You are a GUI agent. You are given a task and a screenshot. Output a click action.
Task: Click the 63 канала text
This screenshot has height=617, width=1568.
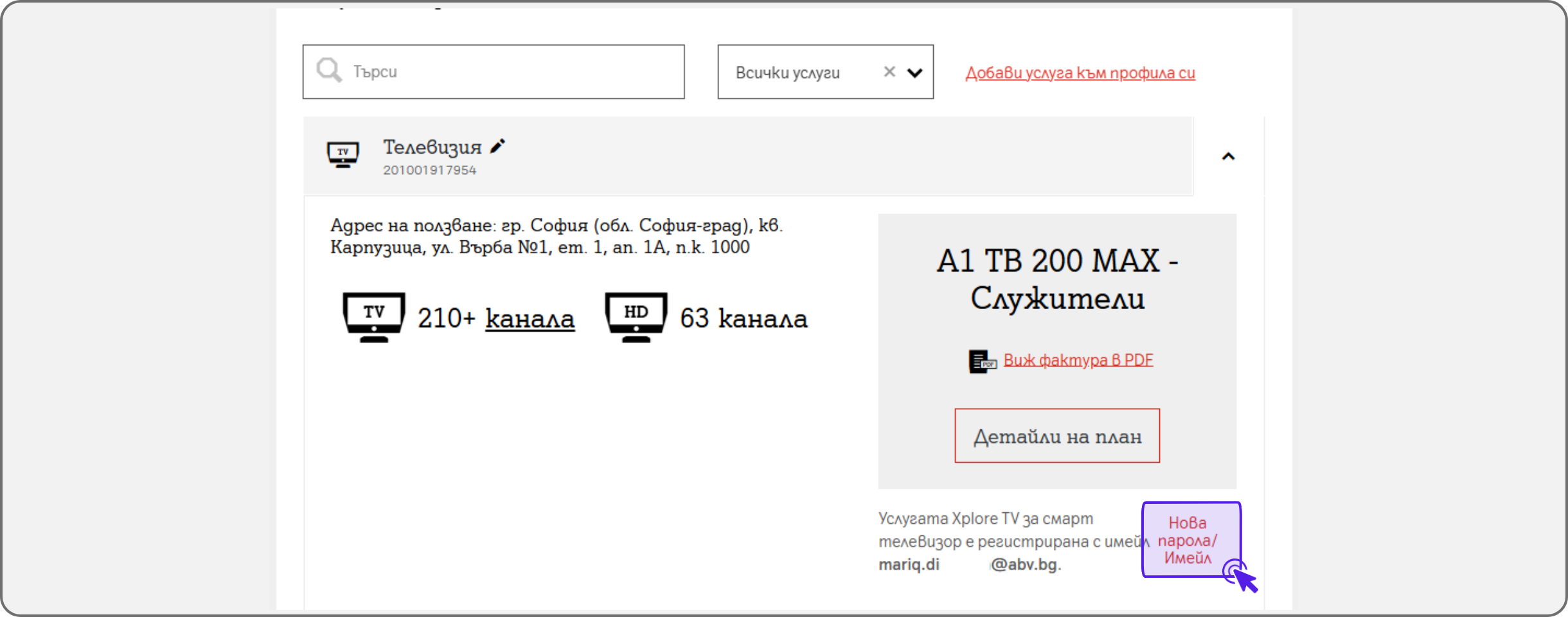point(744,318)
